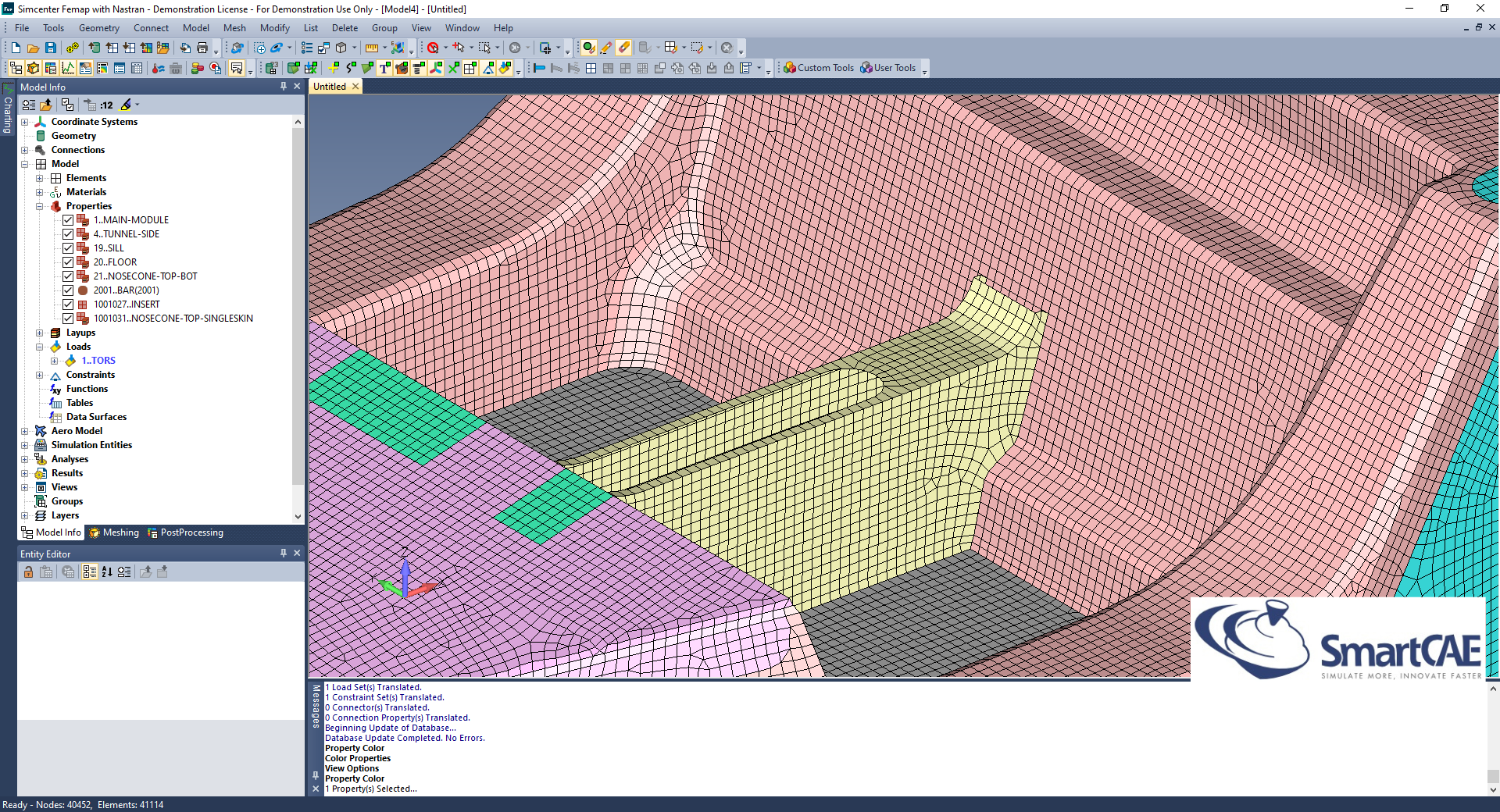Click the 3D box view style icon
The width and height of the screenshot is (1500, 812).
tap(341, 48)
